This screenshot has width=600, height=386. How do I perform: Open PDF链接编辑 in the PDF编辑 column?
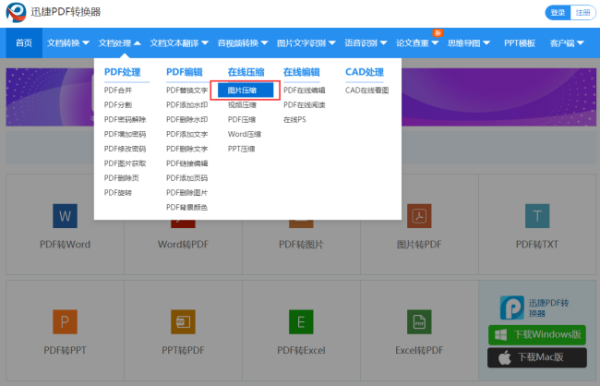pyautogui.click(x=187, y=163)
